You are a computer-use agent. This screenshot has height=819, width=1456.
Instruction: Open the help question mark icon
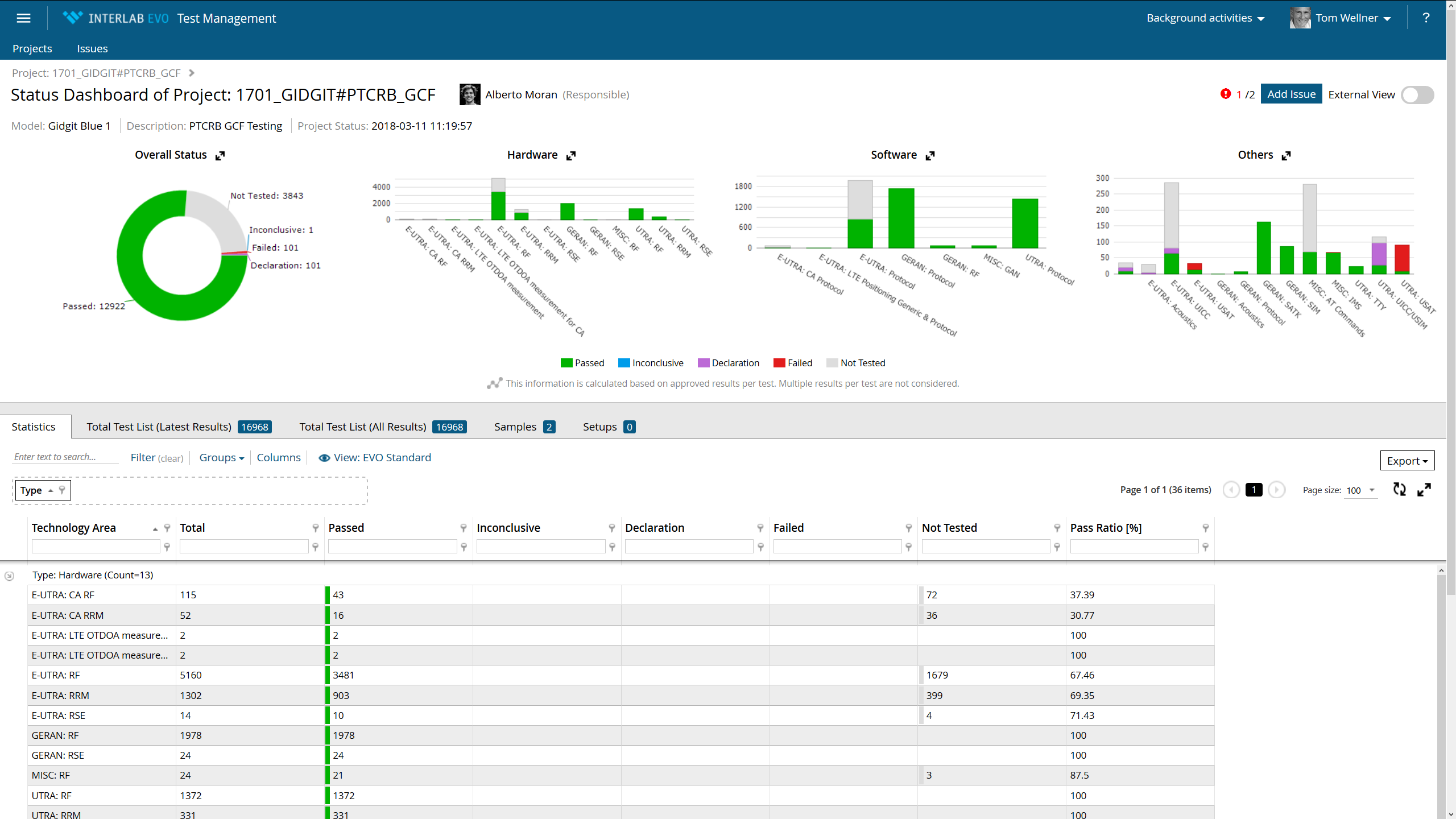point(1425,18)
